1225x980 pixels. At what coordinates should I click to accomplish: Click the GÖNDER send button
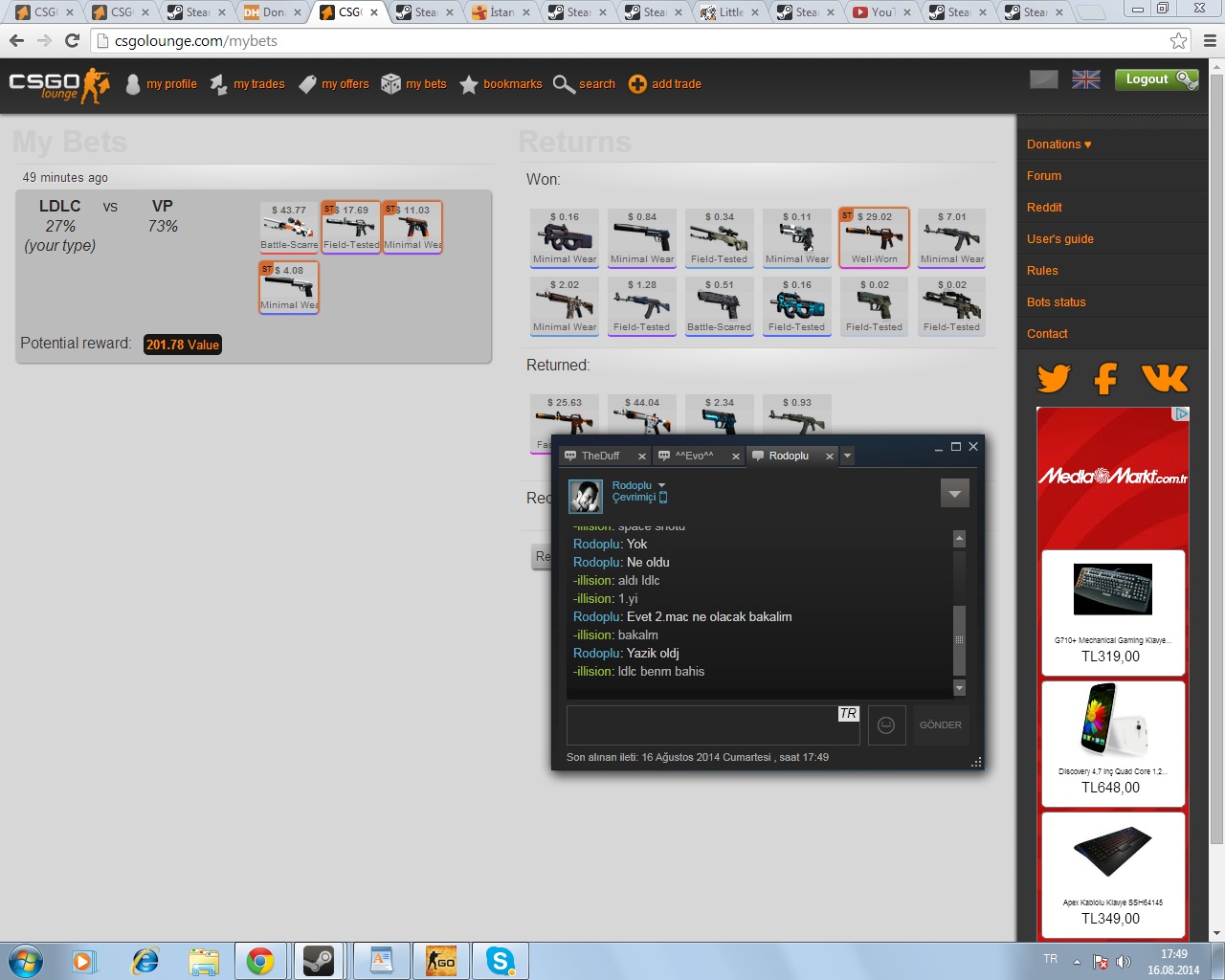click(x=941, y=725)
